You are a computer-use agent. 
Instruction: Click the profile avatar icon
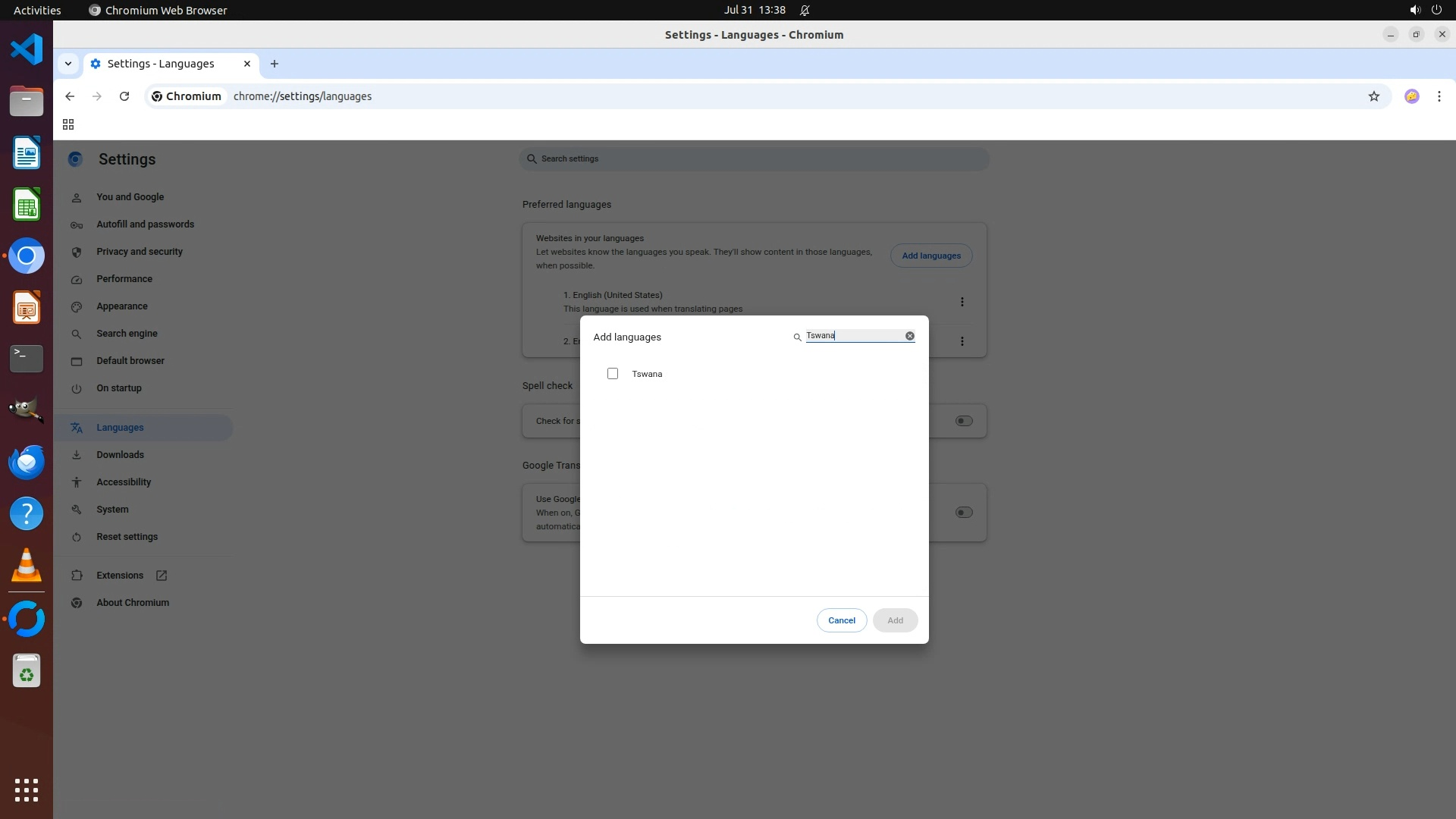pyautogui.click(x=1411, y=96)
